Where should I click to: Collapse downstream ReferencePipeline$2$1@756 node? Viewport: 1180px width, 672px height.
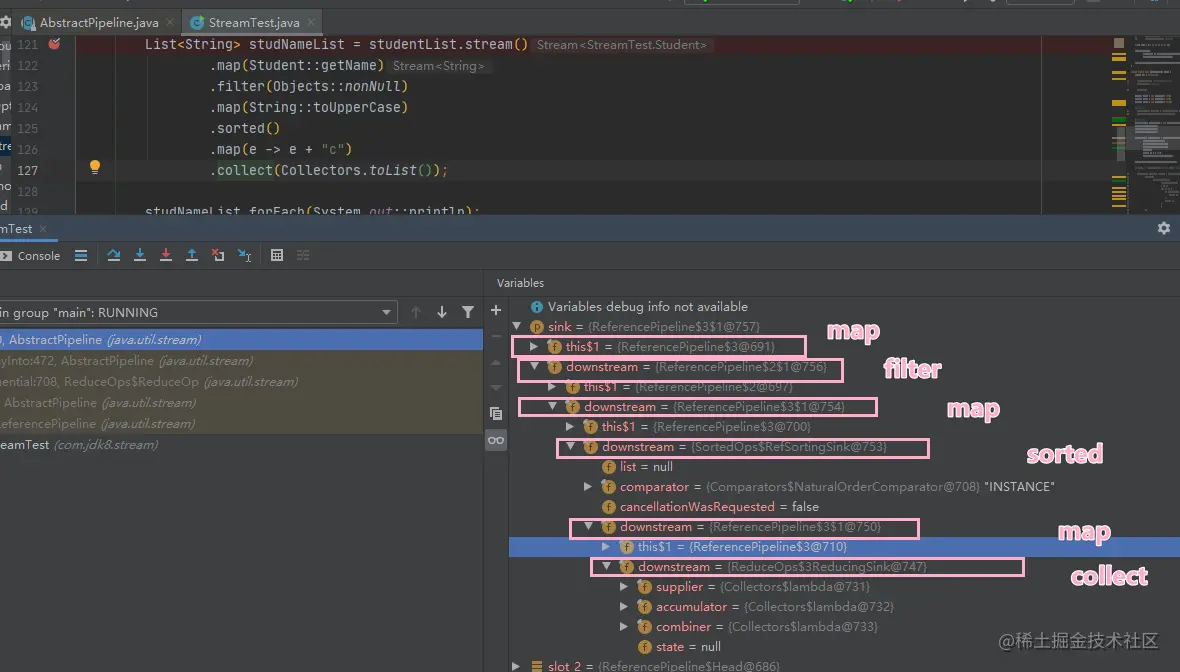click(535, 366)
